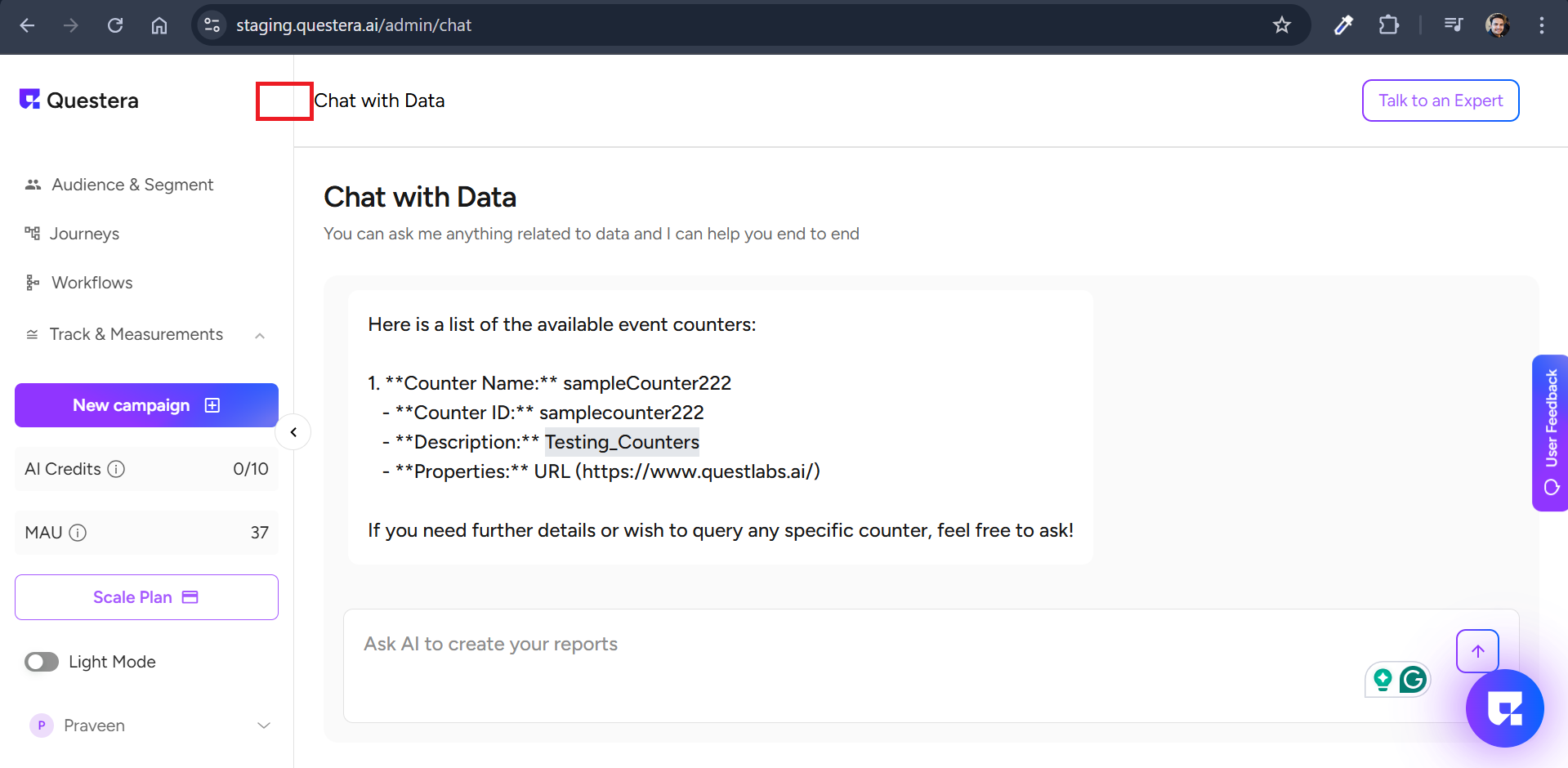Reload the page
1568x768 pixels.
tap(115, 25)
